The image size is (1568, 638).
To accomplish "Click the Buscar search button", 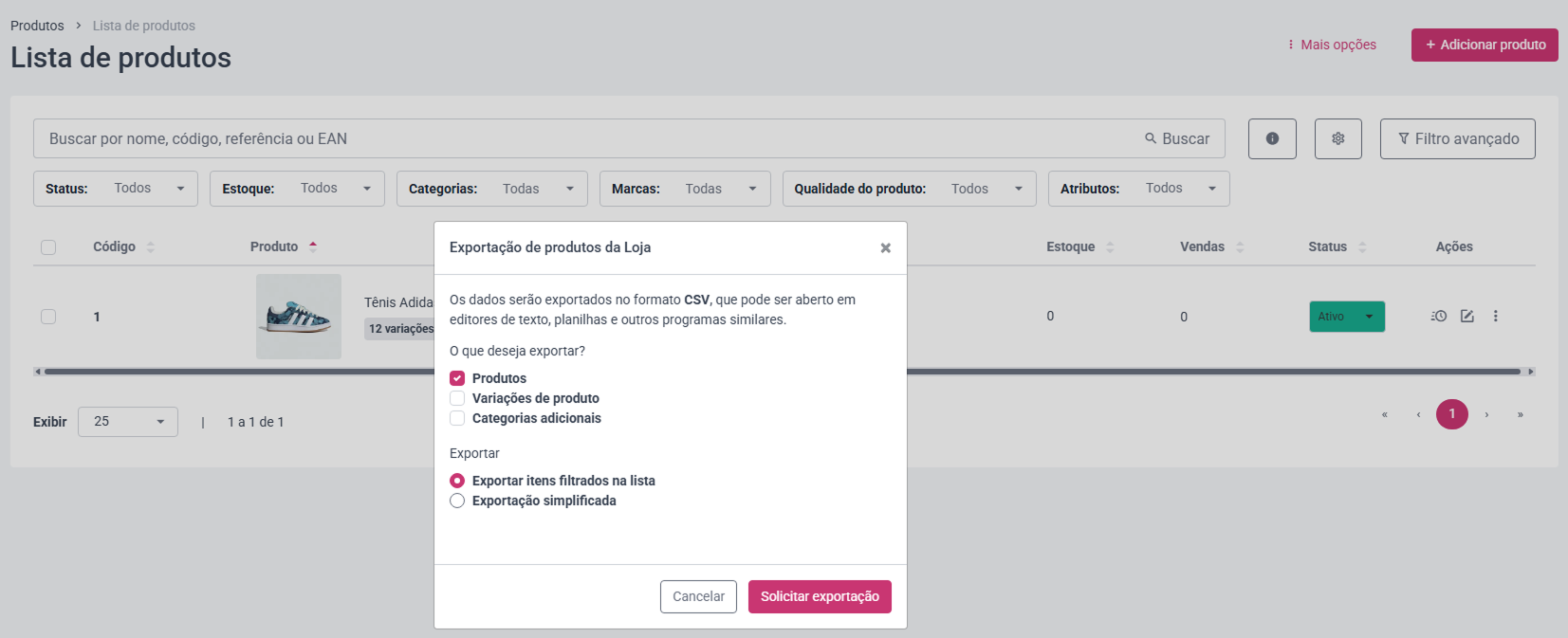I will tap(1177, 138).
